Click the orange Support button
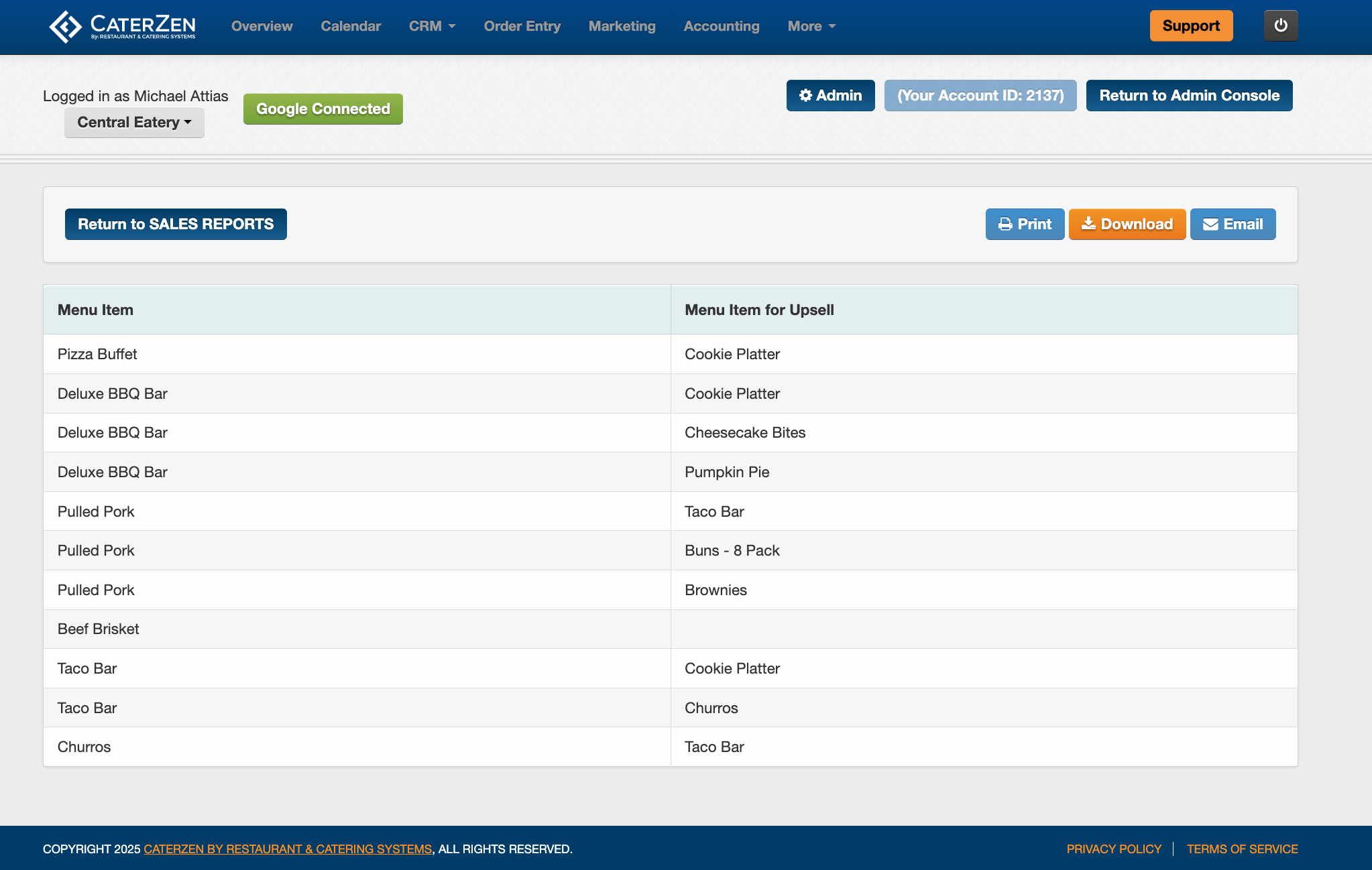The width and height of the screenshot is (1372, 870). 1191,25
